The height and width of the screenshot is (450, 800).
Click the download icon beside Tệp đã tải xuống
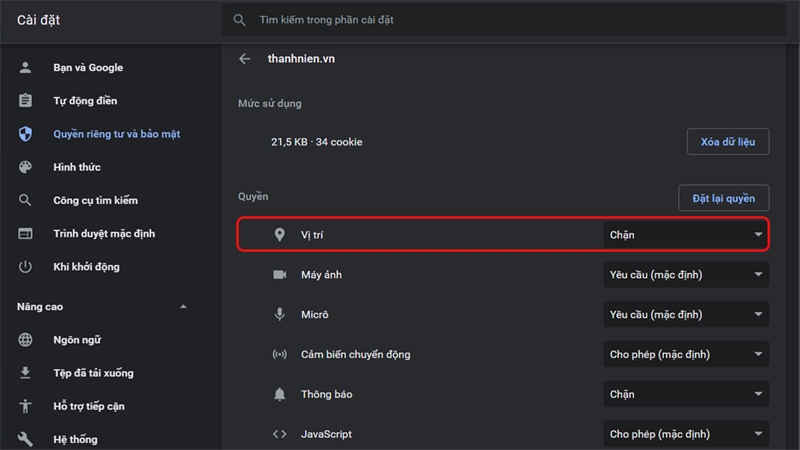pyautogui.click(x=26, y=373)
